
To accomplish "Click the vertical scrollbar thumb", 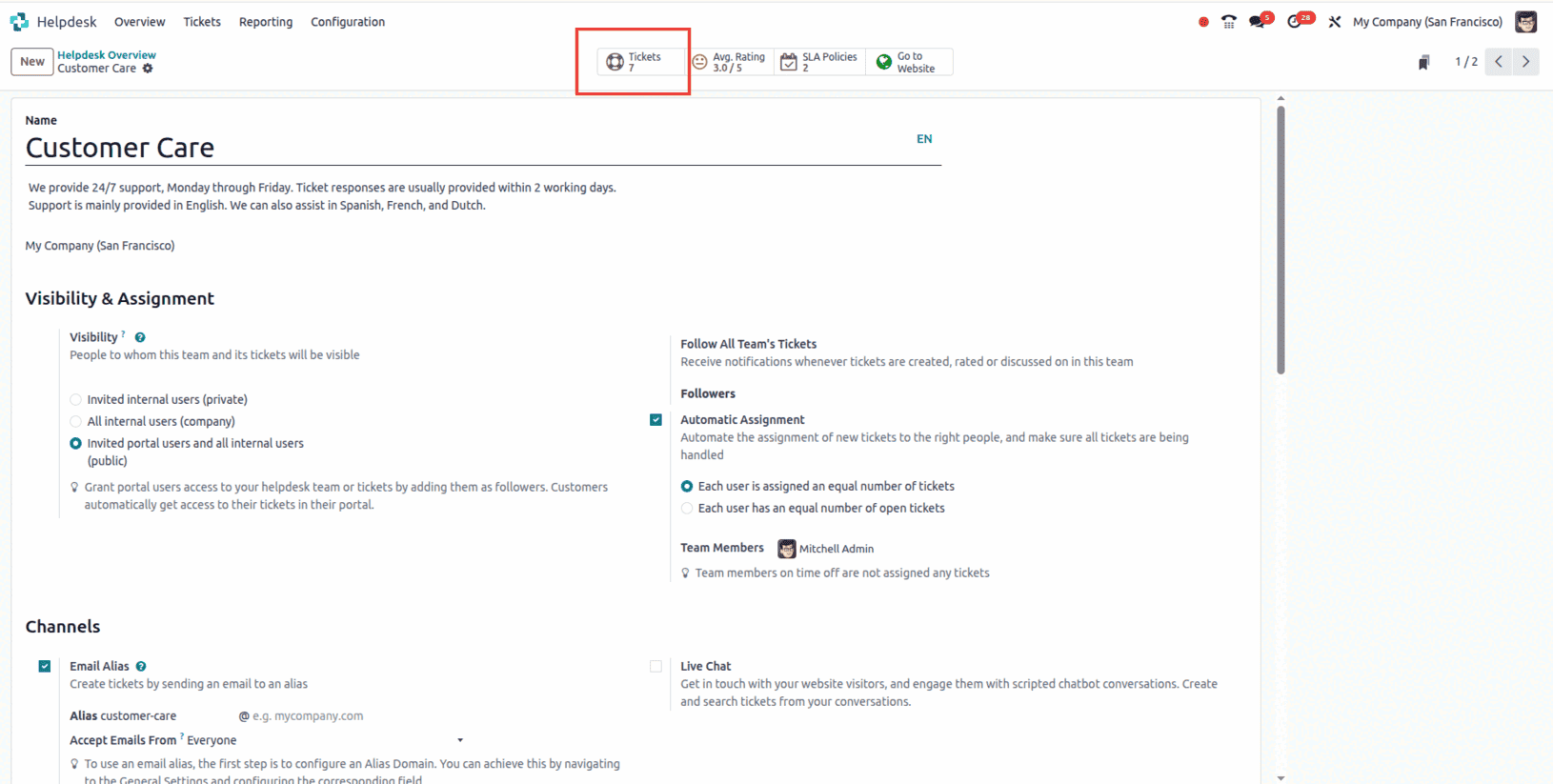I will click(x=1281, y=240).
